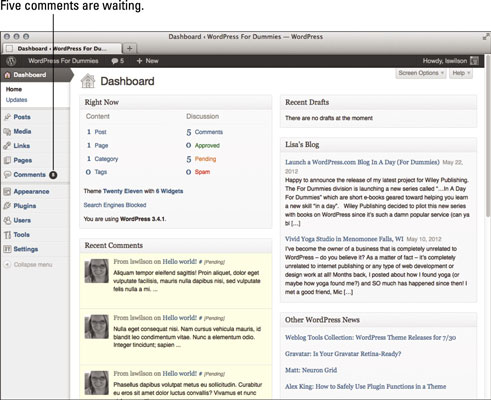Click the Search Engines Blocked link

115,205
